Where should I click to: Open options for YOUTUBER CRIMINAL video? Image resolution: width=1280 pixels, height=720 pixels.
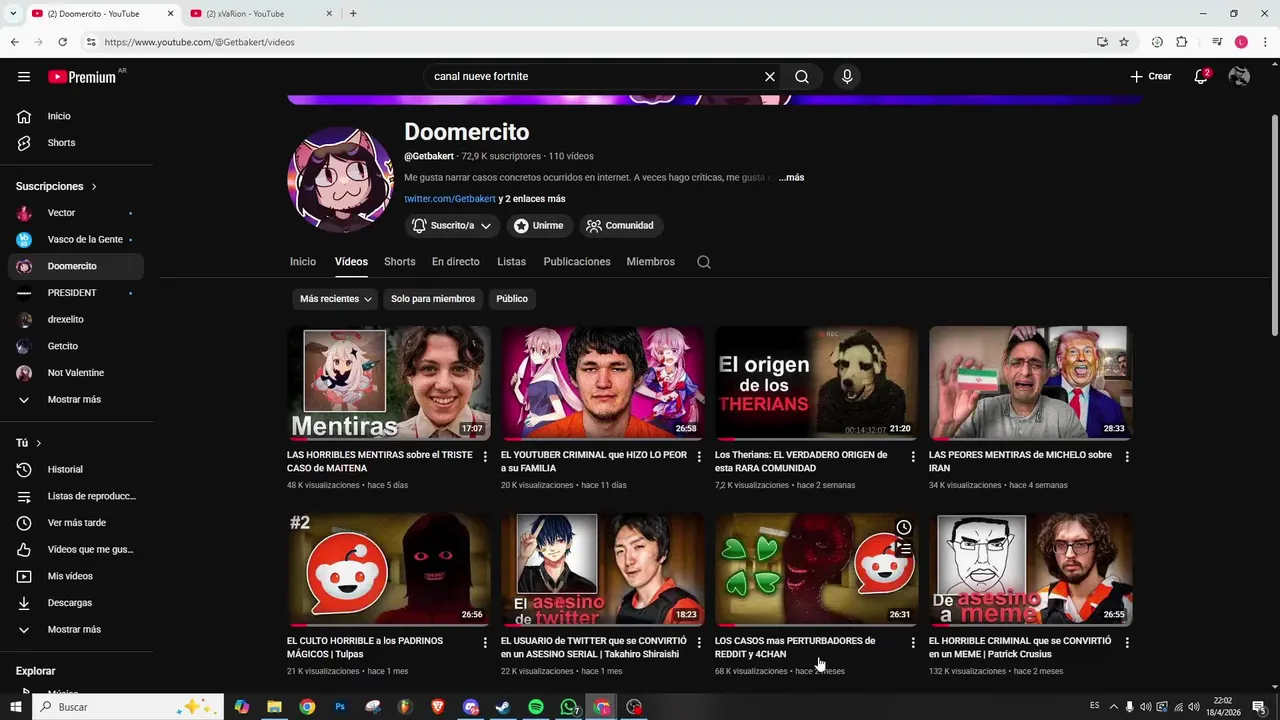[699, 456]
